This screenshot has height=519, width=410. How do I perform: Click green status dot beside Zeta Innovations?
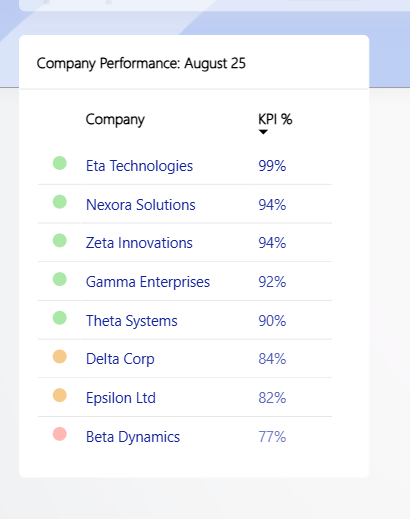click(x=60, y=240)
